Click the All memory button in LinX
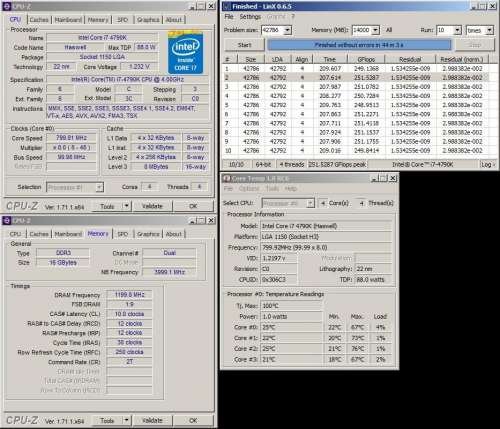Image resolution: width=500 pixels, height=429 pixels. click(389, 30)
